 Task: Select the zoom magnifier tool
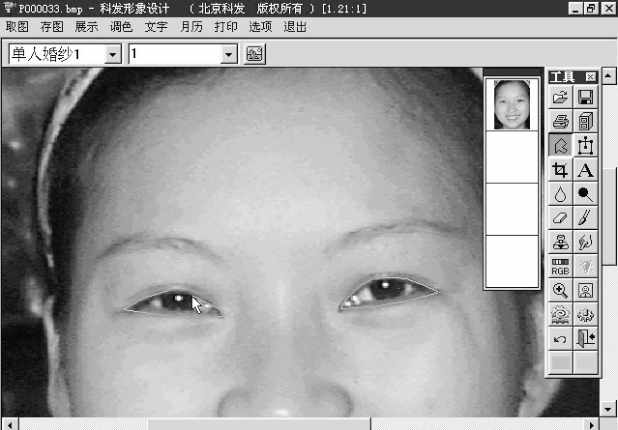pos(560,290)
